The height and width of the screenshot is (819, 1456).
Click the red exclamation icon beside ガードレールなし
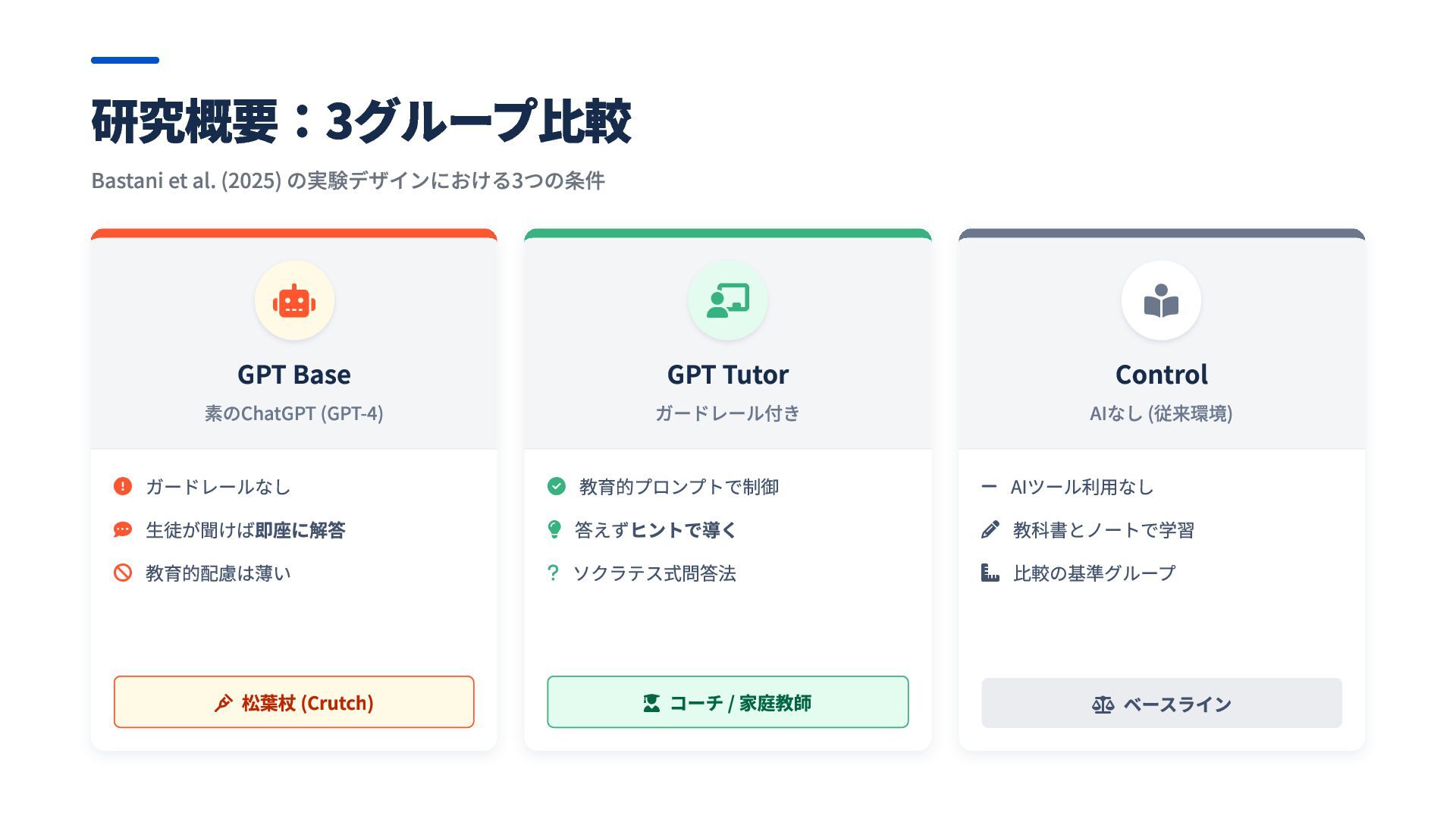coord(123,486)
